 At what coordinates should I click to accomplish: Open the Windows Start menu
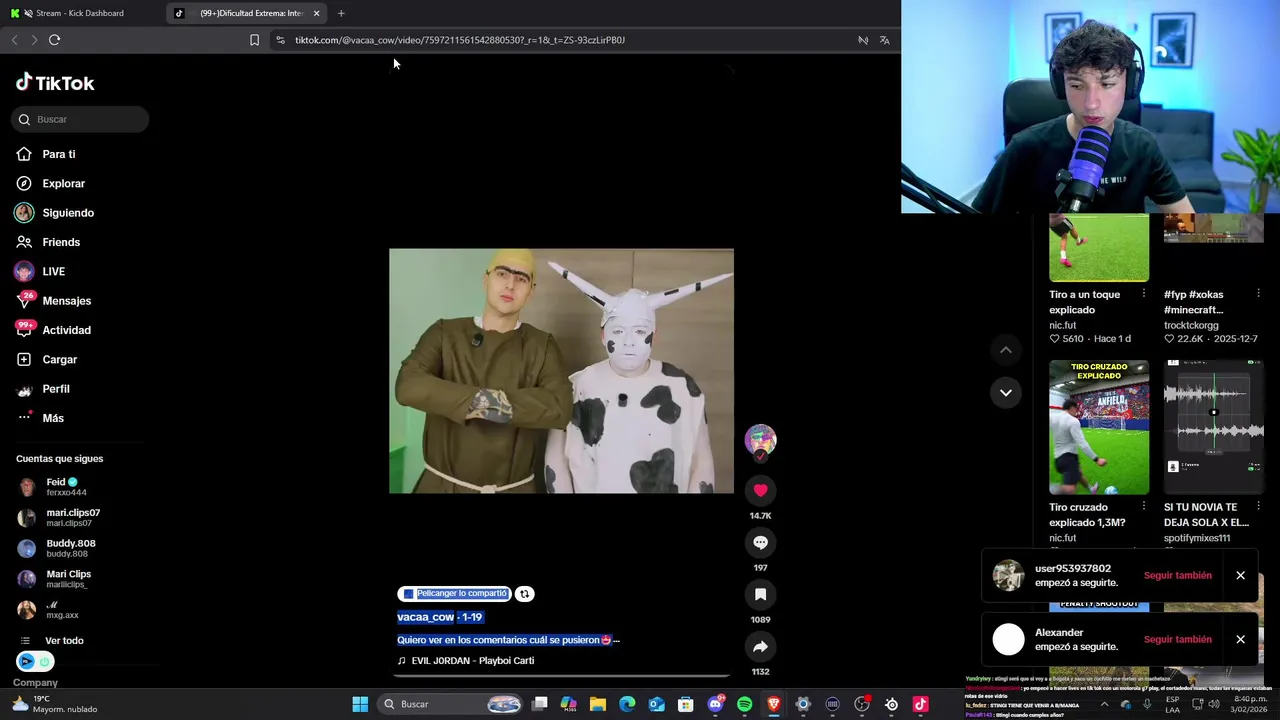pyautogui.click(x=360, y=704)
